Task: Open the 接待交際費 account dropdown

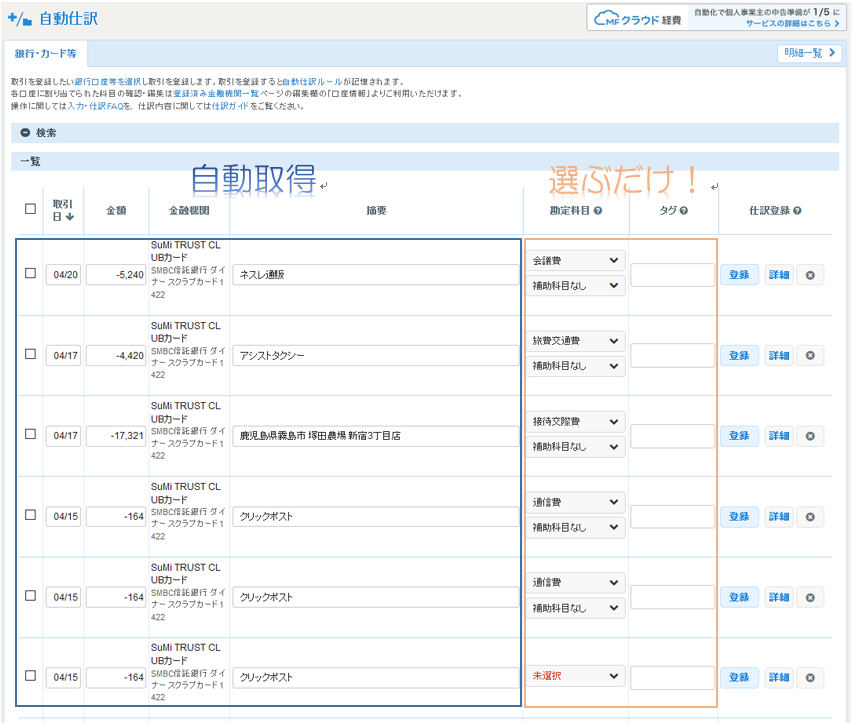Action: click(x=575, y=422)
